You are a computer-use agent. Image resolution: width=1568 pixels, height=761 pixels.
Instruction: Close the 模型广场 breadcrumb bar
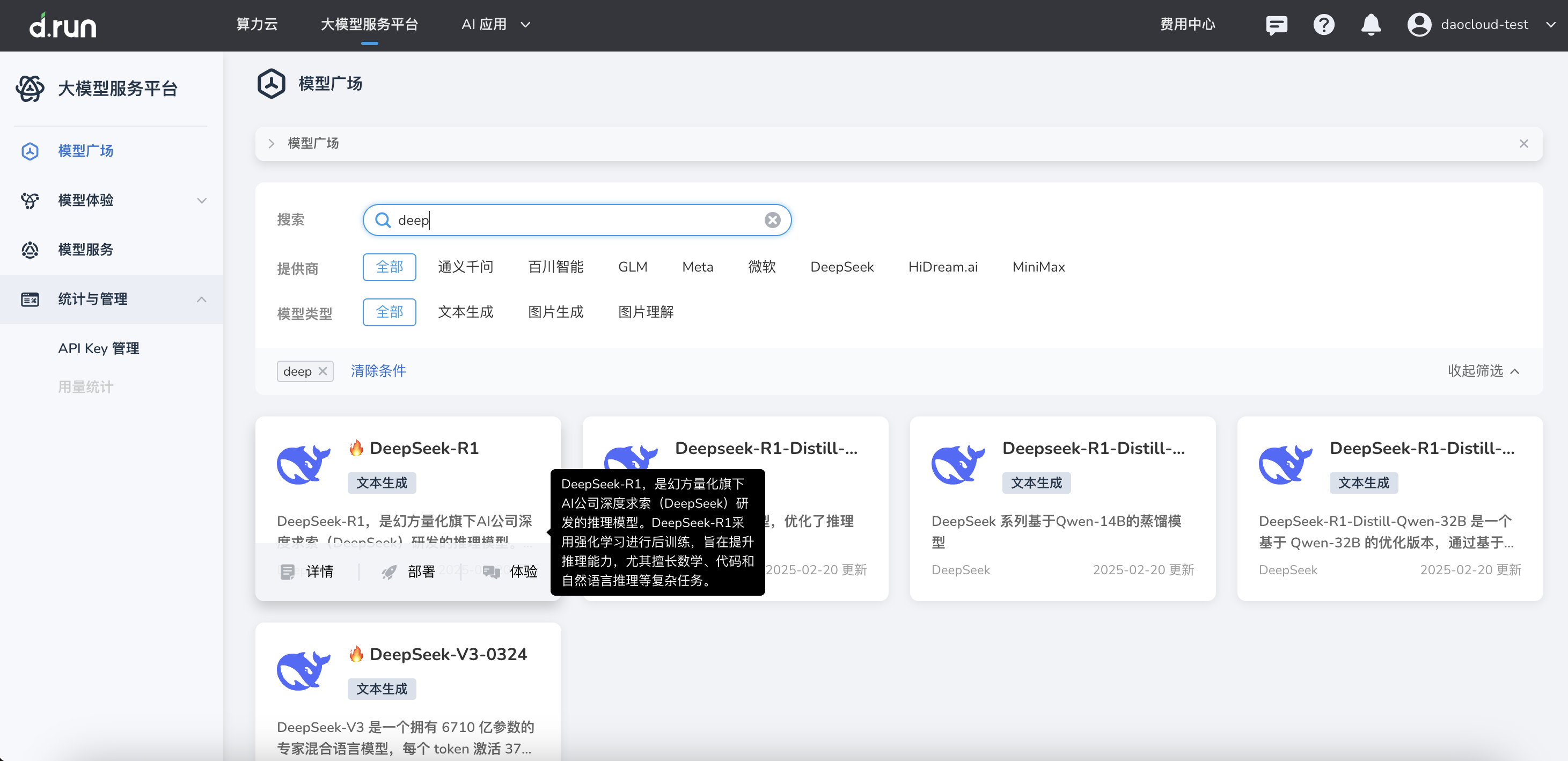coord(1523,144)
